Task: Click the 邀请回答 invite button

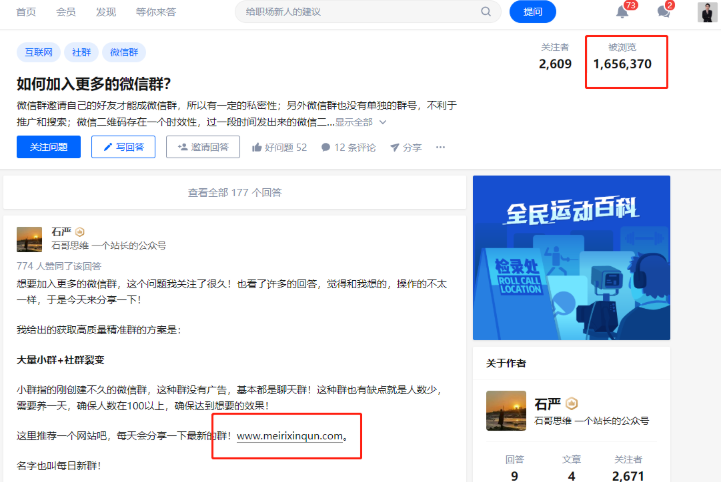Action: point(203,147)
